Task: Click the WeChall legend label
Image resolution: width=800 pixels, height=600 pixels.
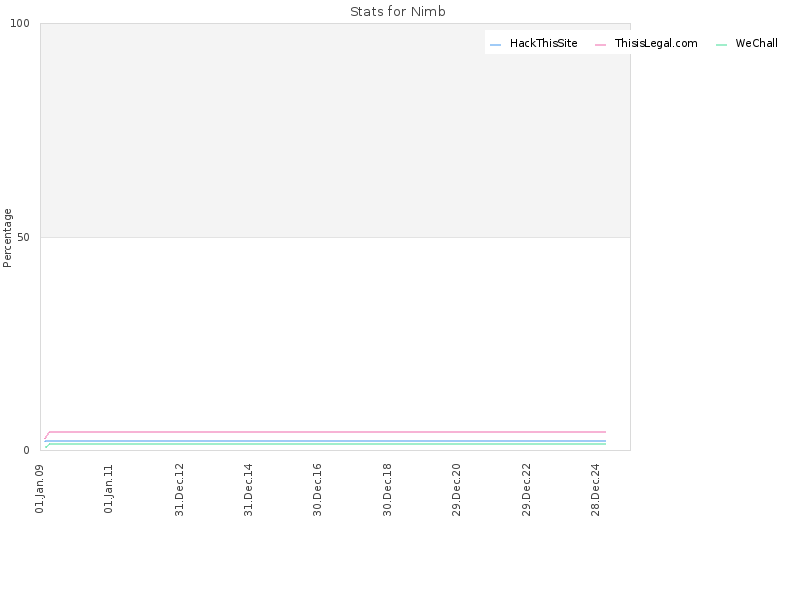Action: coord(757,43)
